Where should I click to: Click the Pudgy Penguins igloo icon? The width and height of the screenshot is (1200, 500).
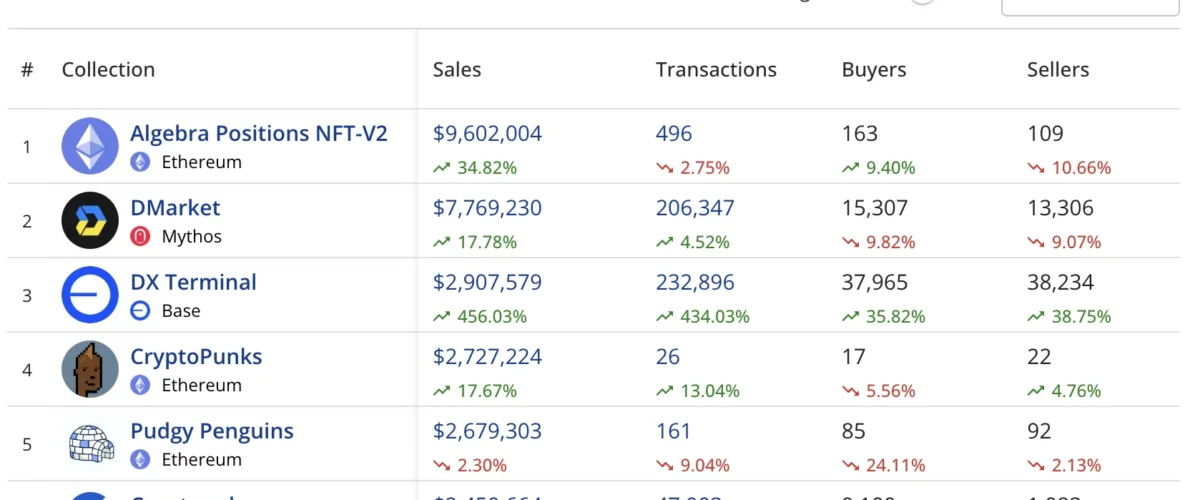[90, 444]
